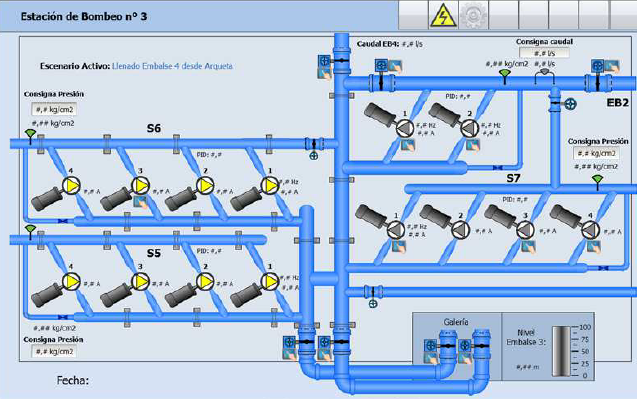
Task: Click the Nivel Embalse 3 level gauge
Action: tap(562, 351)
